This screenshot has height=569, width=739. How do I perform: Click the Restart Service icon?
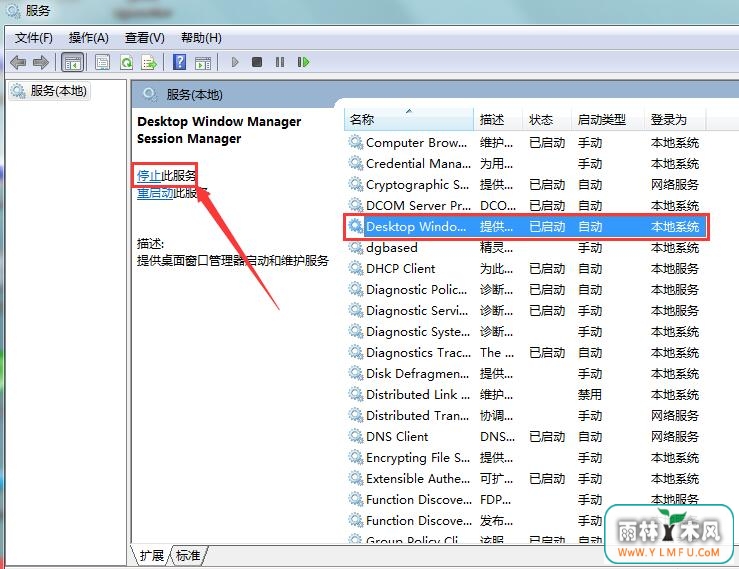coord(303,62)
